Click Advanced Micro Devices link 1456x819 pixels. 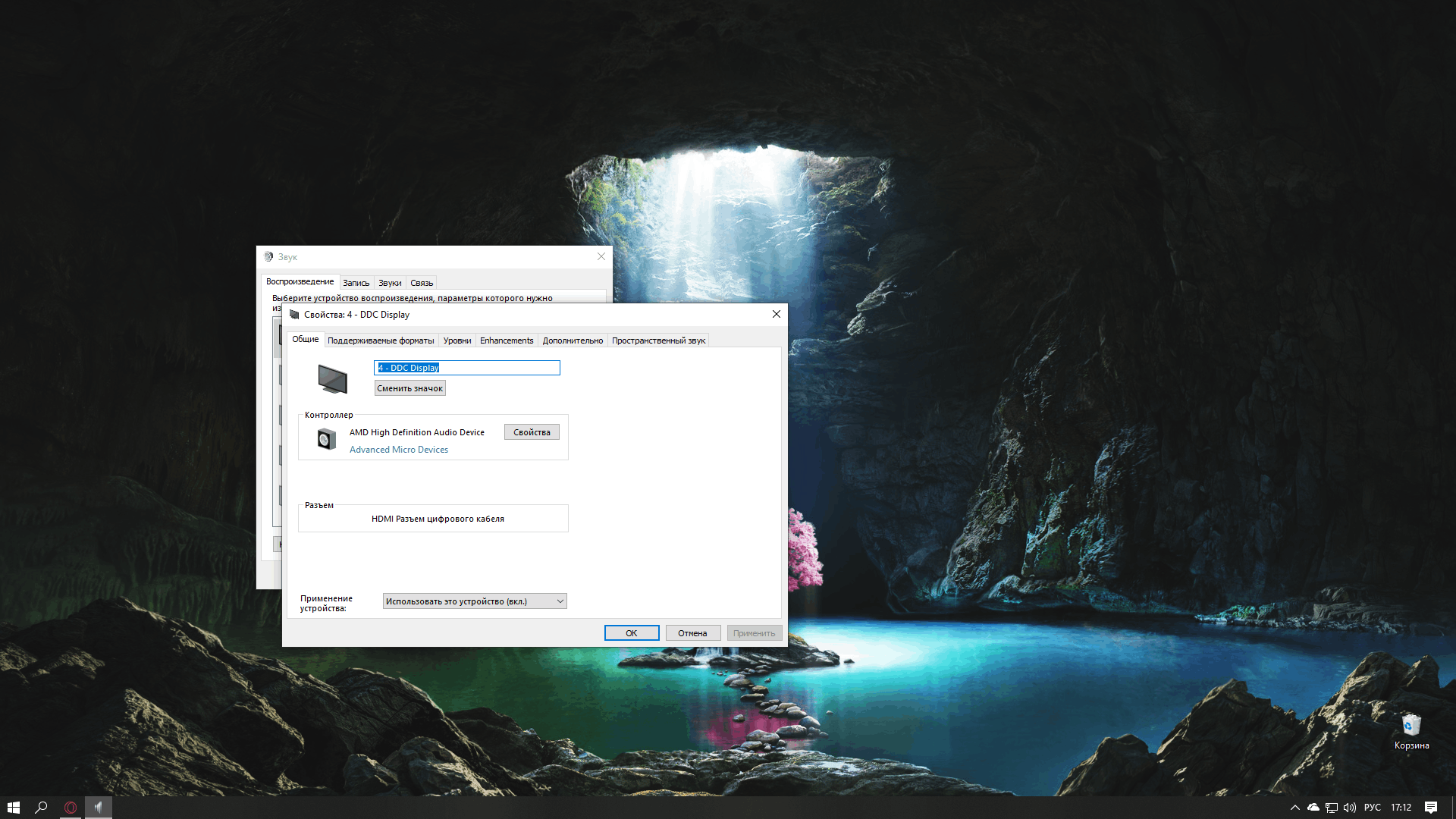[398, 449]
